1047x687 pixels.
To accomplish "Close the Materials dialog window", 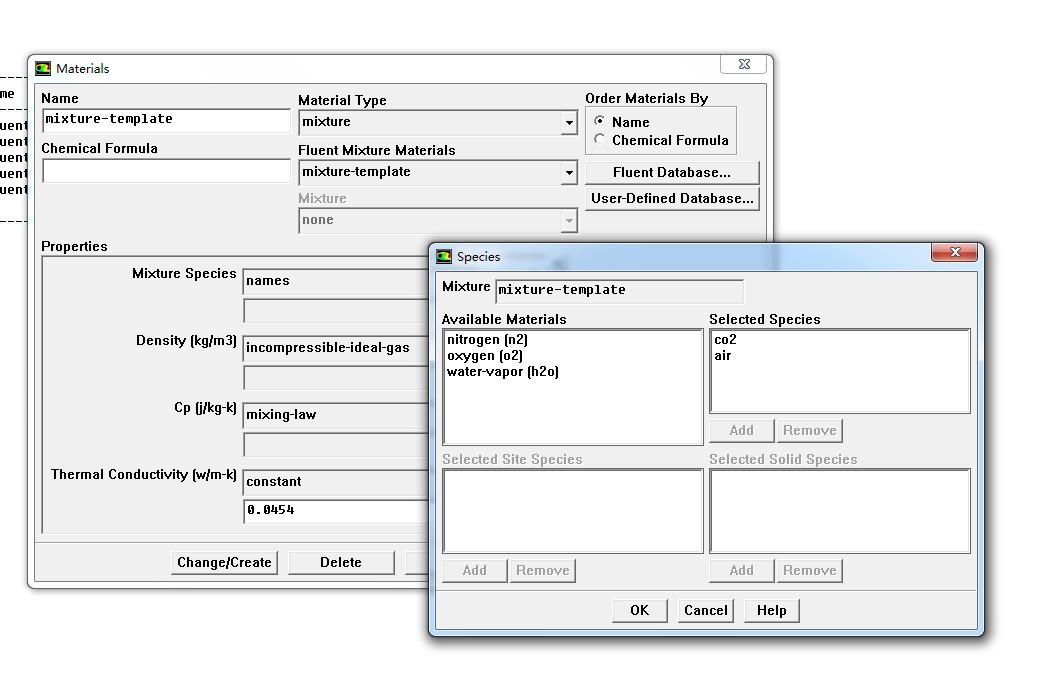I will click(x=744, y=65).
